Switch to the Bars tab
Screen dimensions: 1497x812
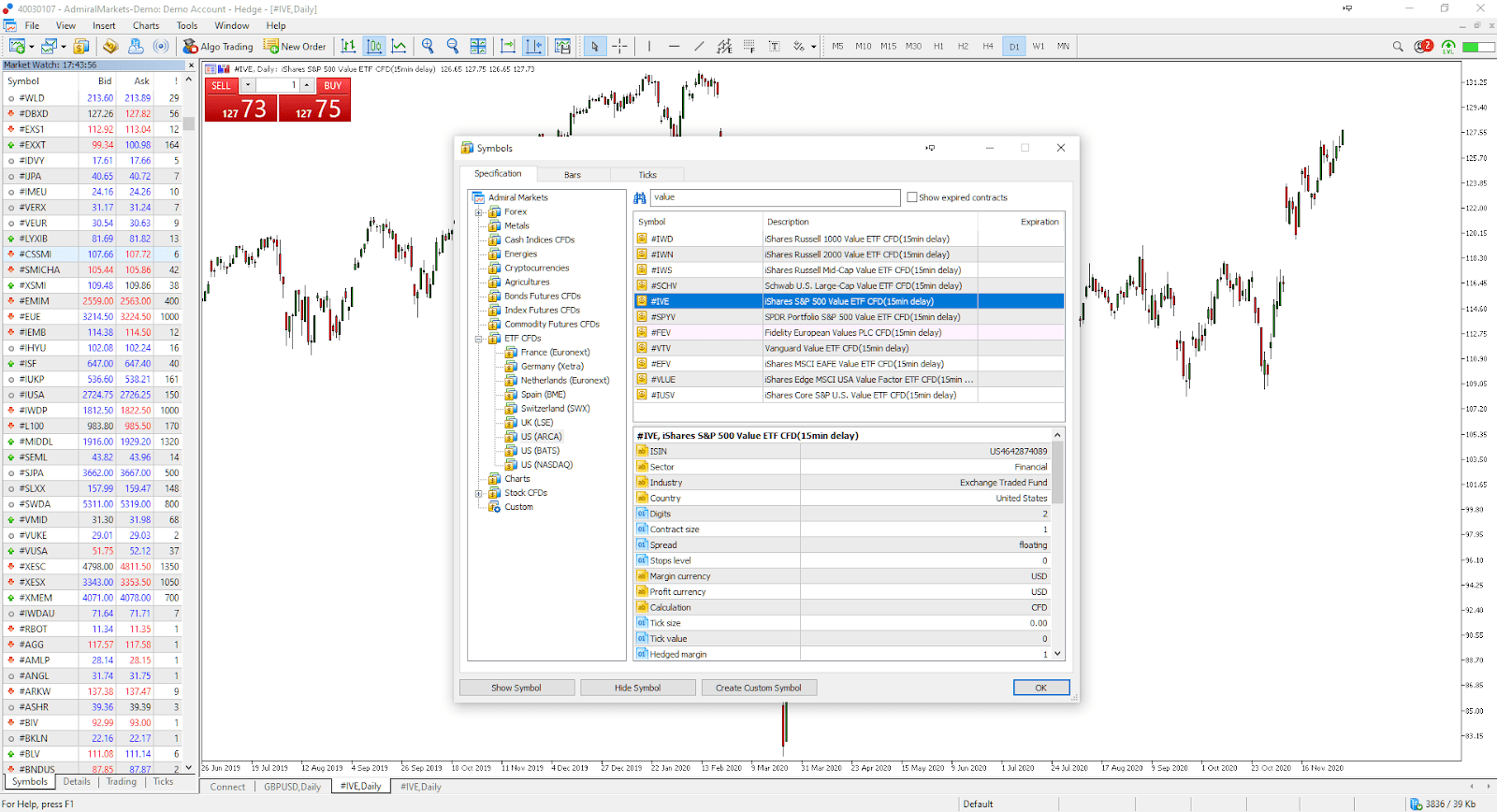pos(573,175)
